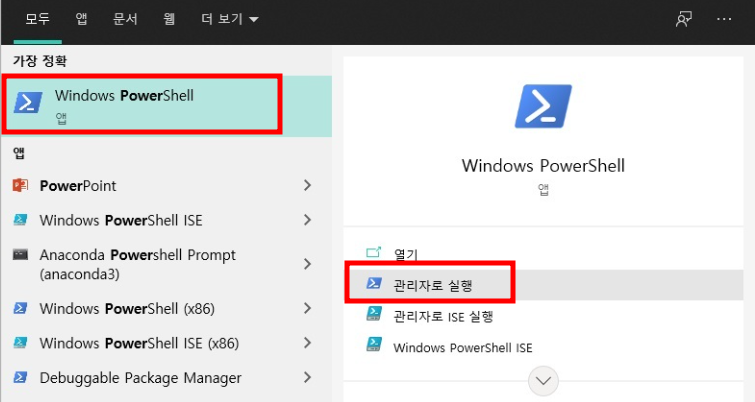Open the 더 보기 dropdown

[230, 19]
